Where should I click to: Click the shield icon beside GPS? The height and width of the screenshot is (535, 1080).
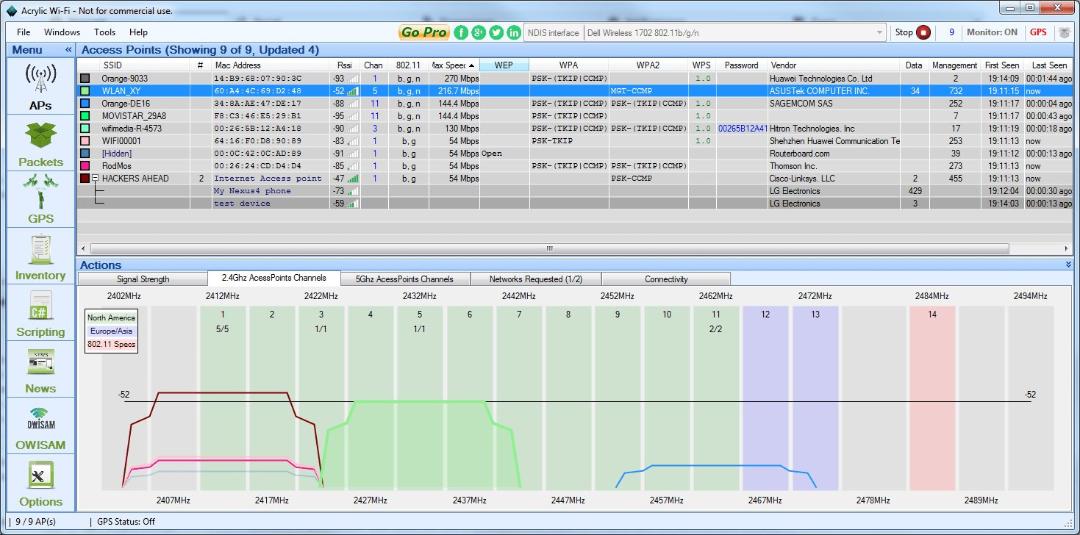coord(1064,32)
